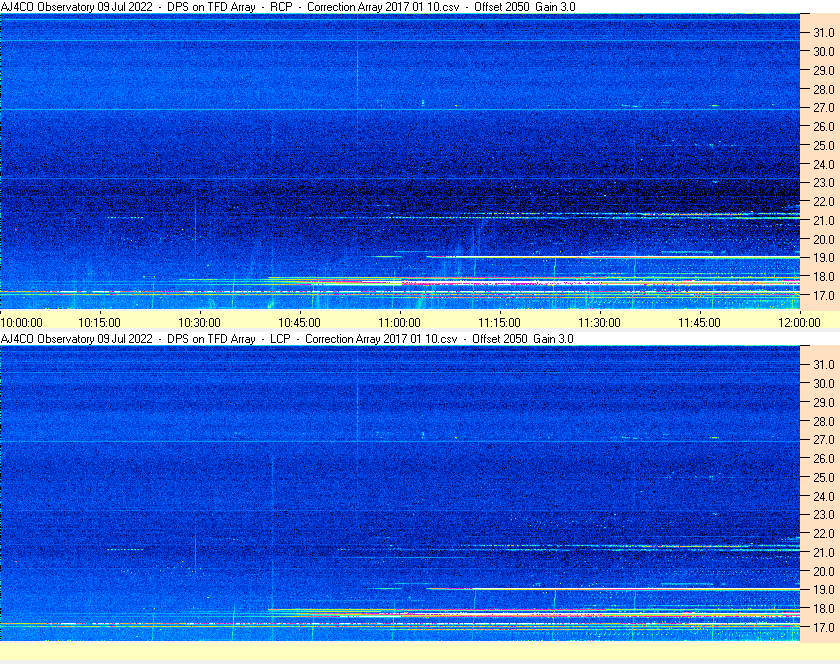Viewport: 840px width, 664px height.
Task: Select the 11:30:00 time marker
Action: click(x=599, y=322)
